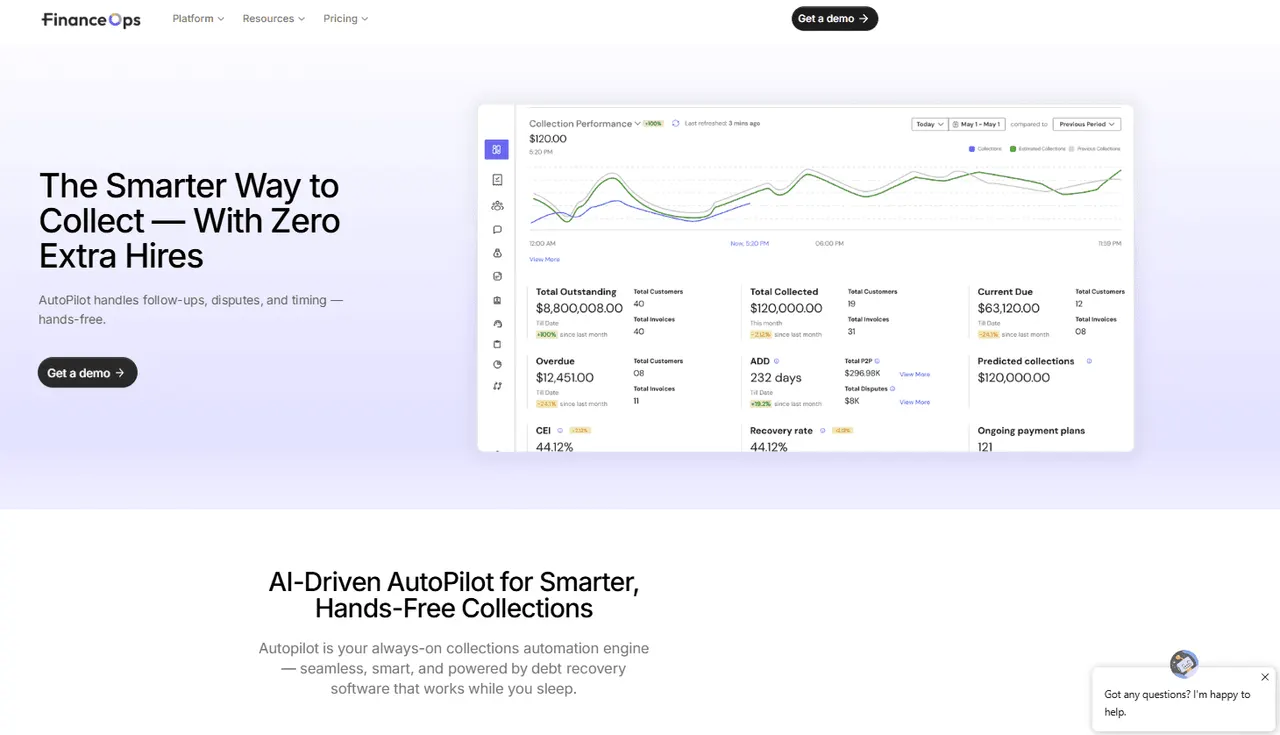
Task: Open the pie chart sidebar icon
Action: pos(497,365)
